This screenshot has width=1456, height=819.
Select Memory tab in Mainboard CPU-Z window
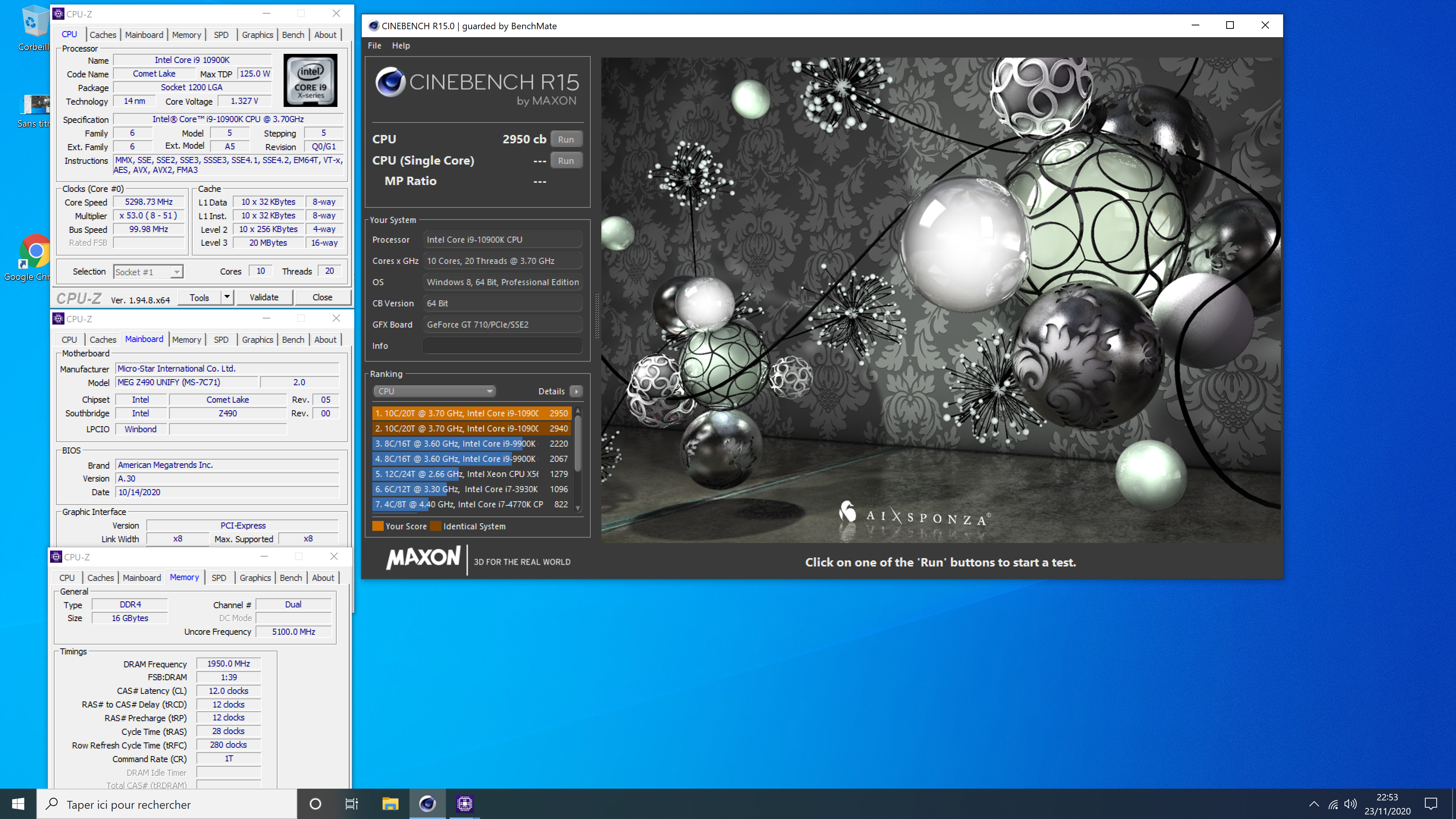pos(186,340)
